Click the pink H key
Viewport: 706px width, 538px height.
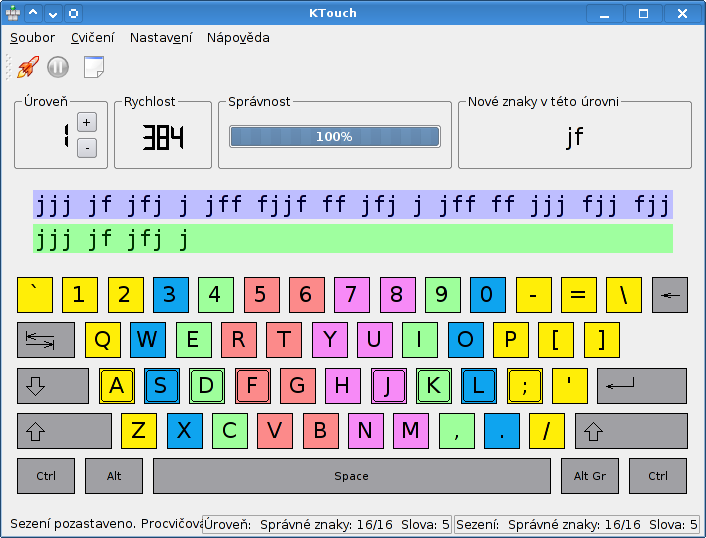[343, 386]
